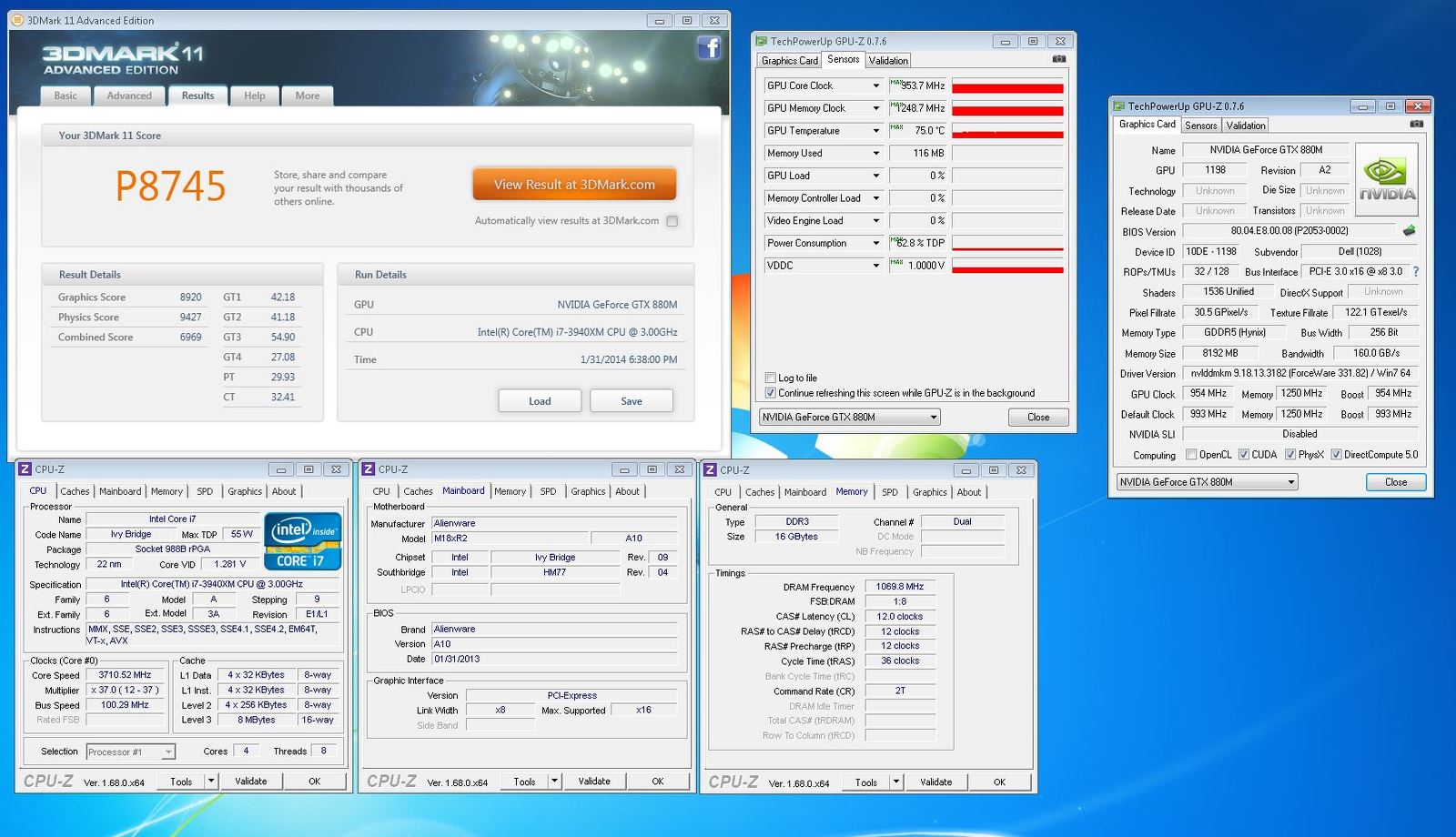
Task: Click the Core Speed value 3710.52 MHz
Action: (126, 675)
